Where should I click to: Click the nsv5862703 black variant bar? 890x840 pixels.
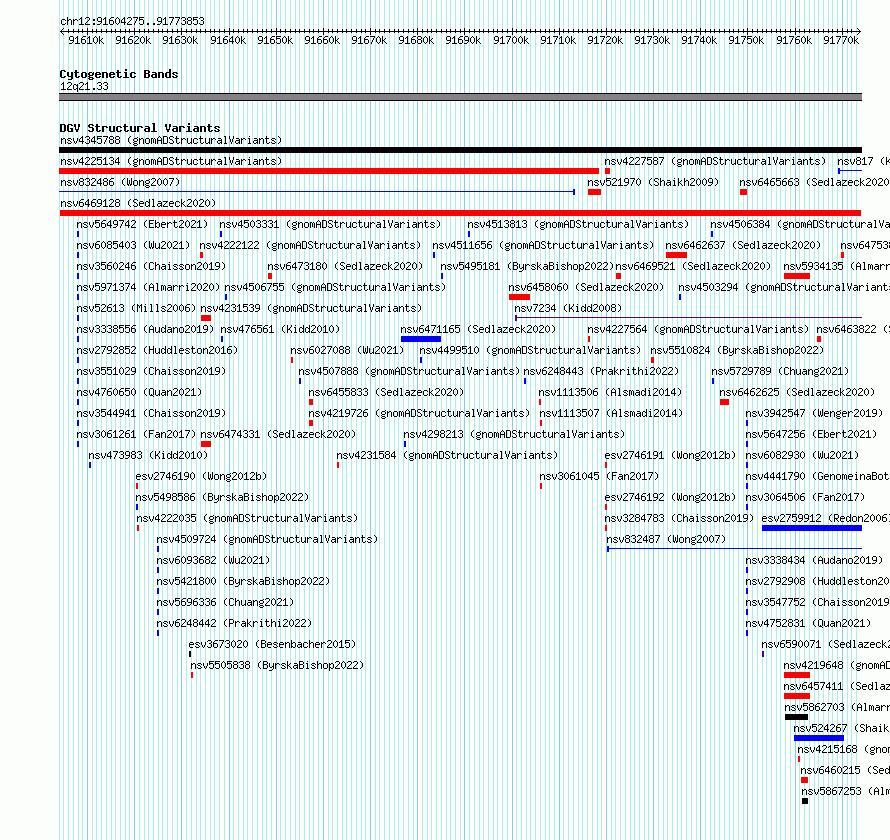[796, 717]
